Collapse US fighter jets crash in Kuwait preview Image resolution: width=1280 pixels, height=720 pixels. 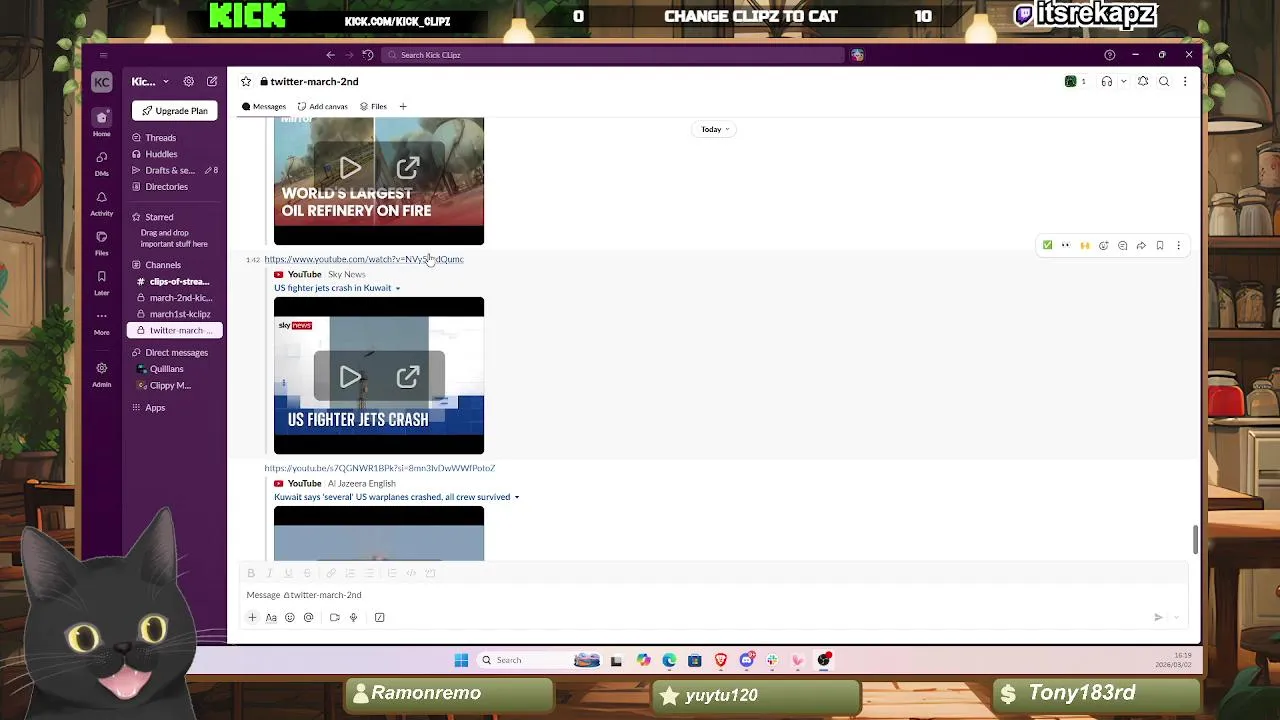(397, 288)
